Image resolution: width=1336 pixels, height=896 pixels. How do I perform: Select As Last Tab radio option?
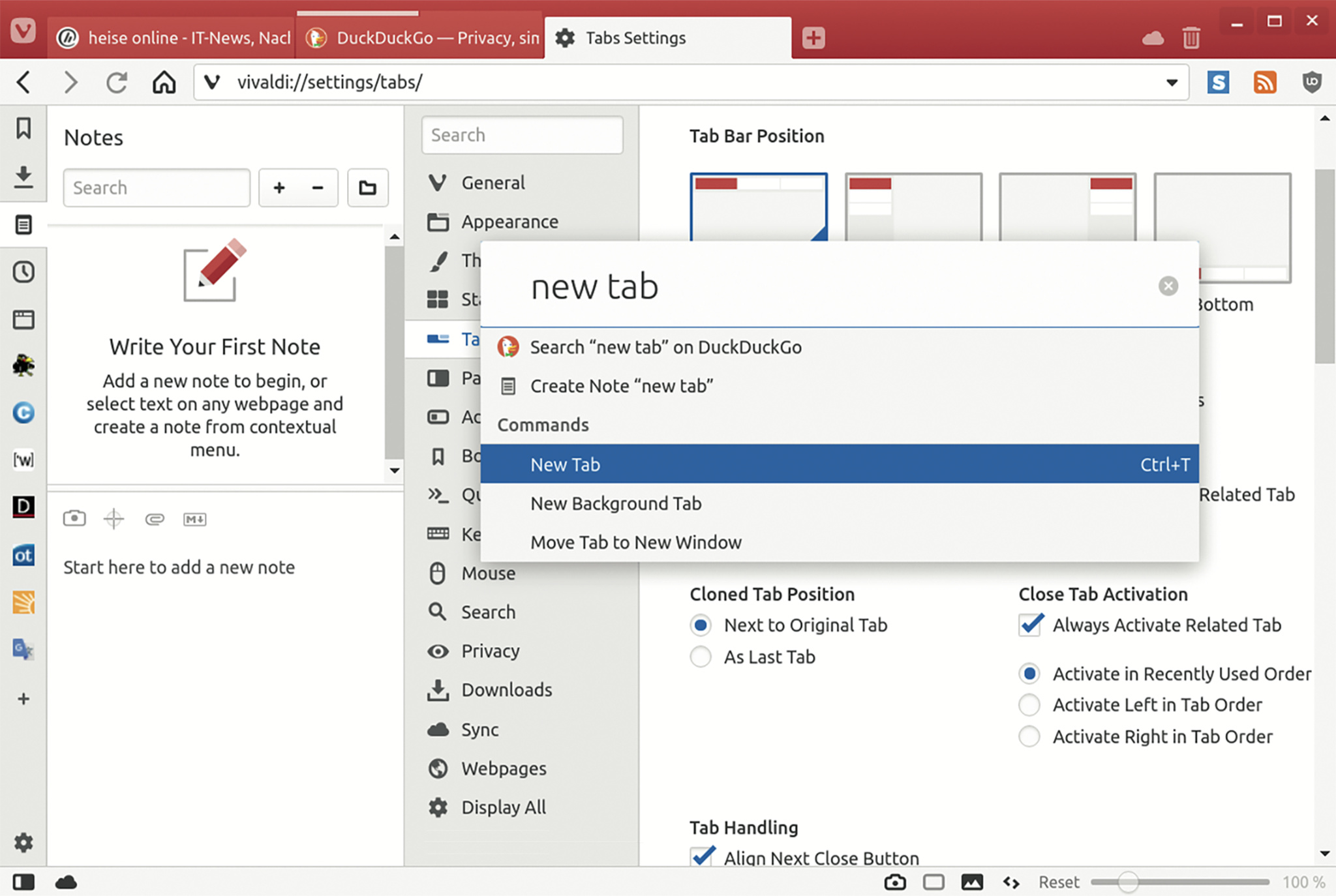click(701, 657)
